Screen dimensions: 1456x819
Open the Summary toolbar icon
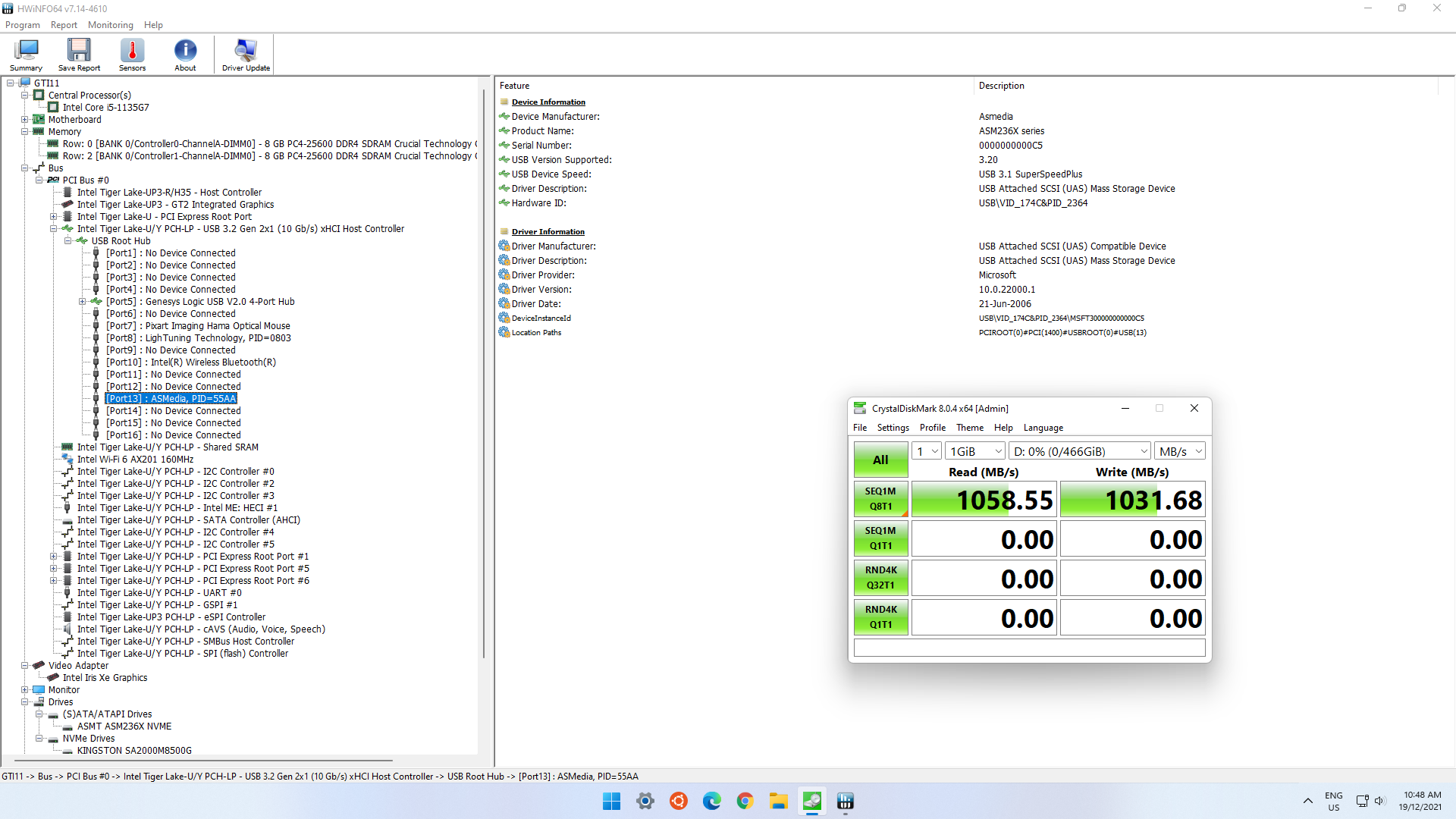point(26,55)
